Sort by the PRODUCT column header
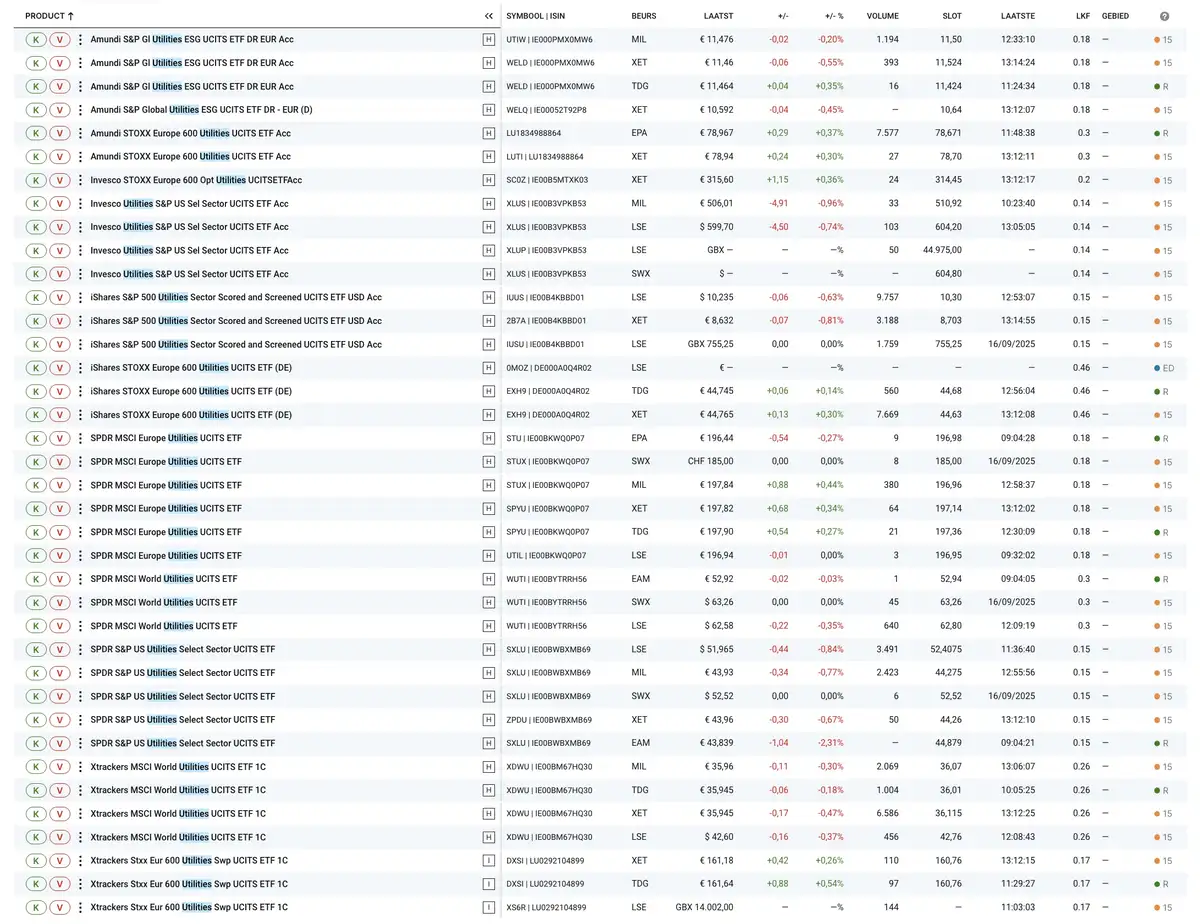 [49, 16]
